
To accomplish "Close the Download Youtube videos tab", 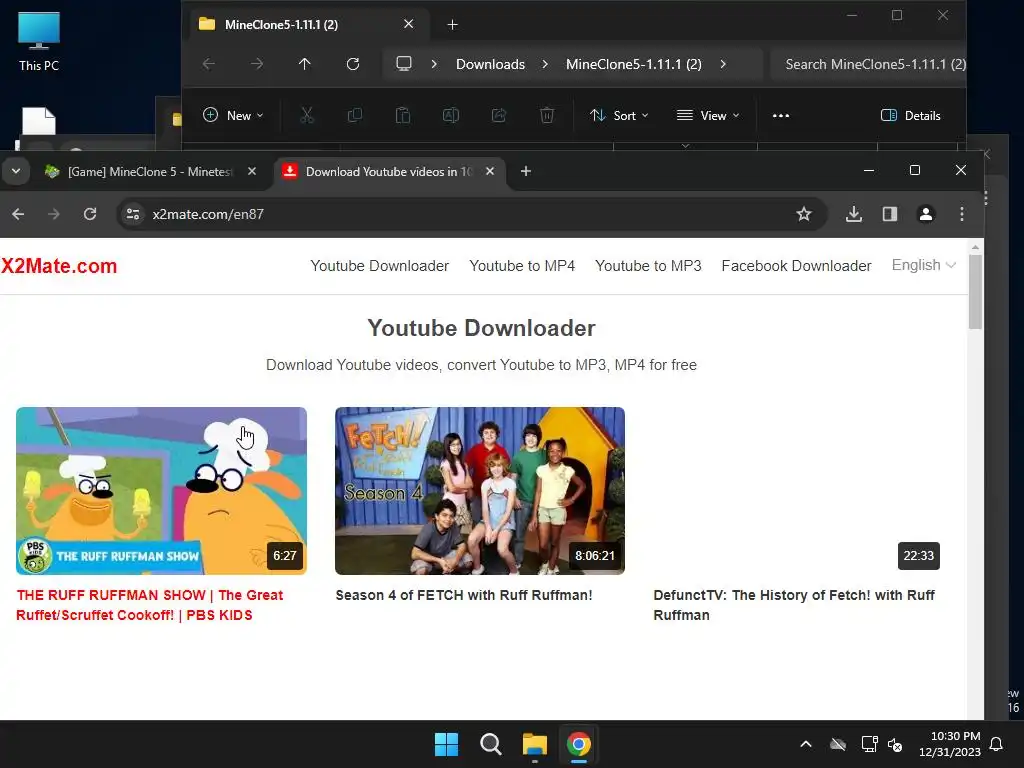I will point(490,171).
